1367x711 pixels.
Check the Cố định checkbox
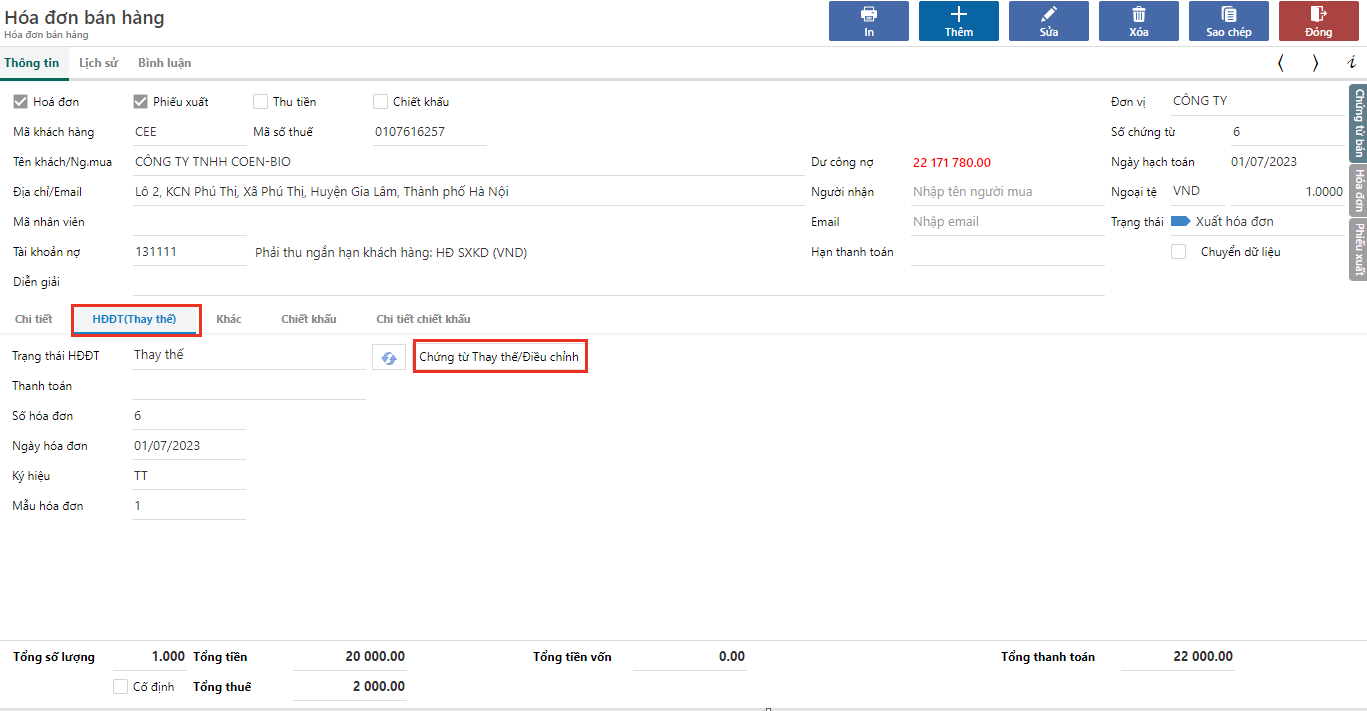point(121,687)
